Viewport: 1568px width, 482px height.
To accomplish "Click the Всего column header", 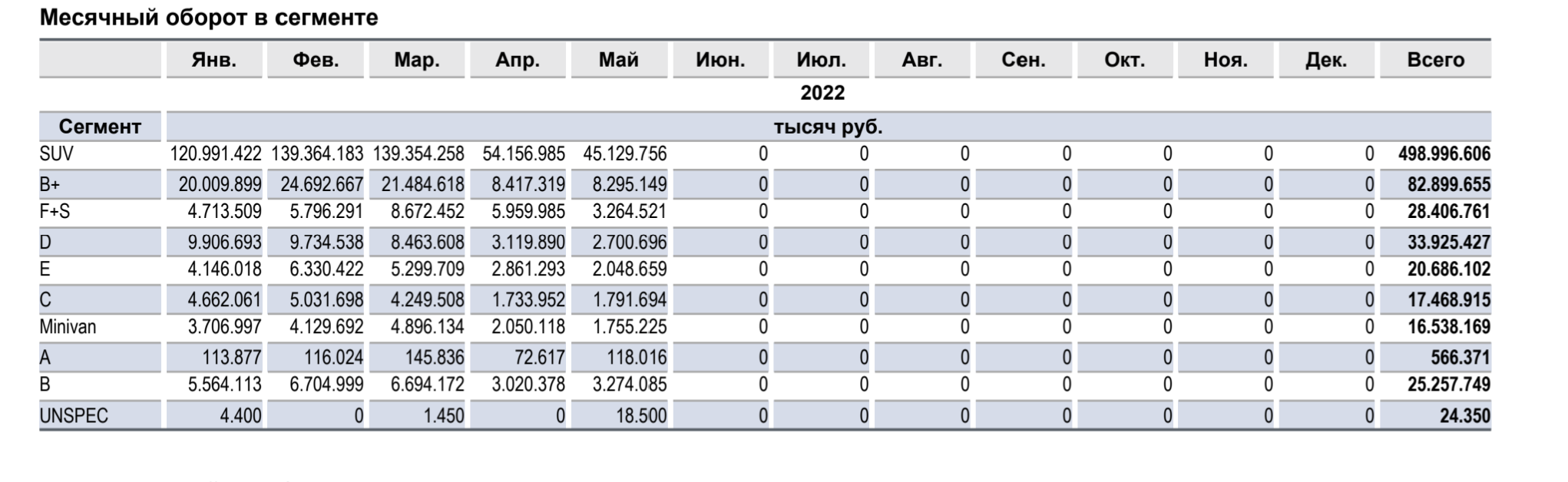I will coord(1435,60).
